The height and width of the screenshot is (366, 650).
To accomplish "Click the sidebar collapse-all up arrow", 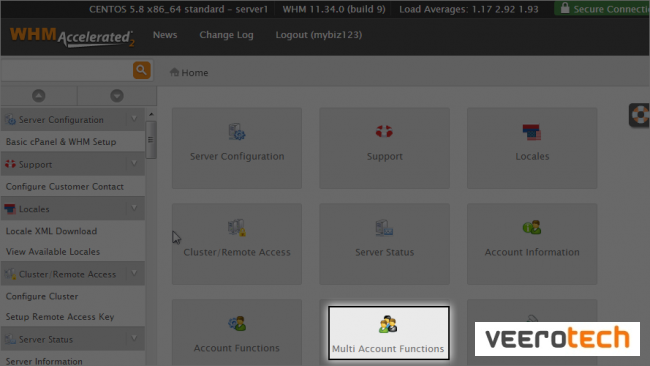I will pyautogui.click(x=39, y=96).
